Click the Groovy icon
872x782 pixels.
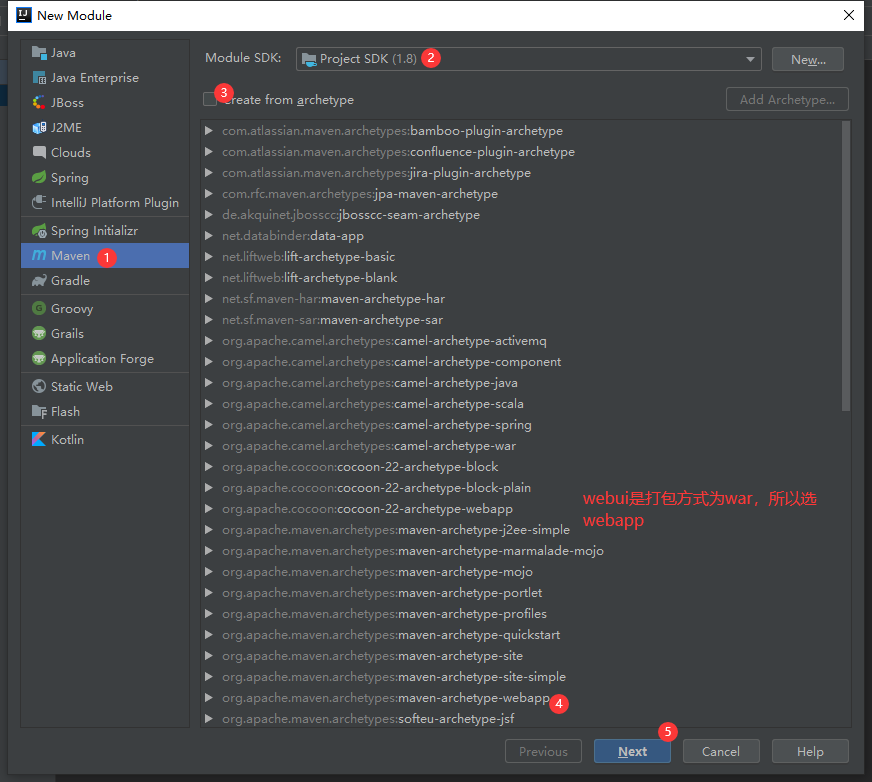pos(39,309)
